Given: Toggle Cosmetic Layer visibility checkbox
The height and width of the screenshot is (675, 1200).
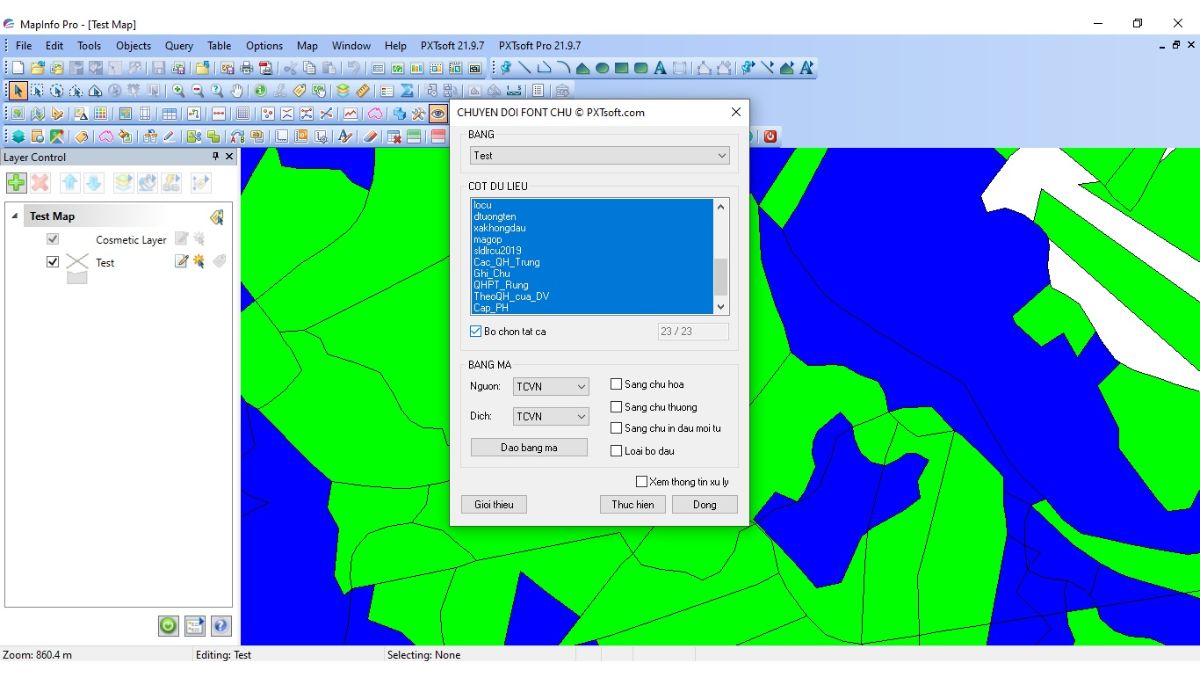Looking at the screenshot, I should 53,239.
